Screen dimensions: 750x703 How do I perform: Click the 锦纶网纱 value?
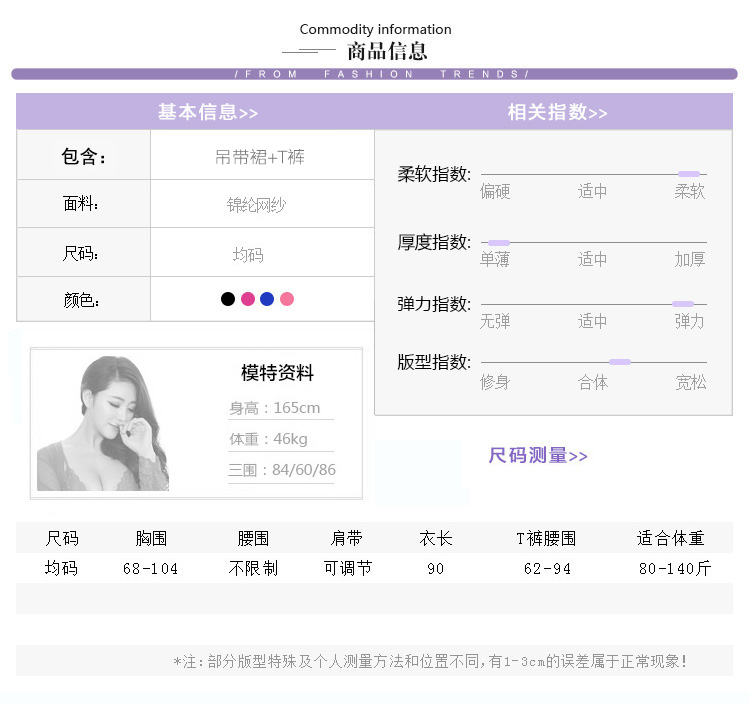click(x=256, y=205)
